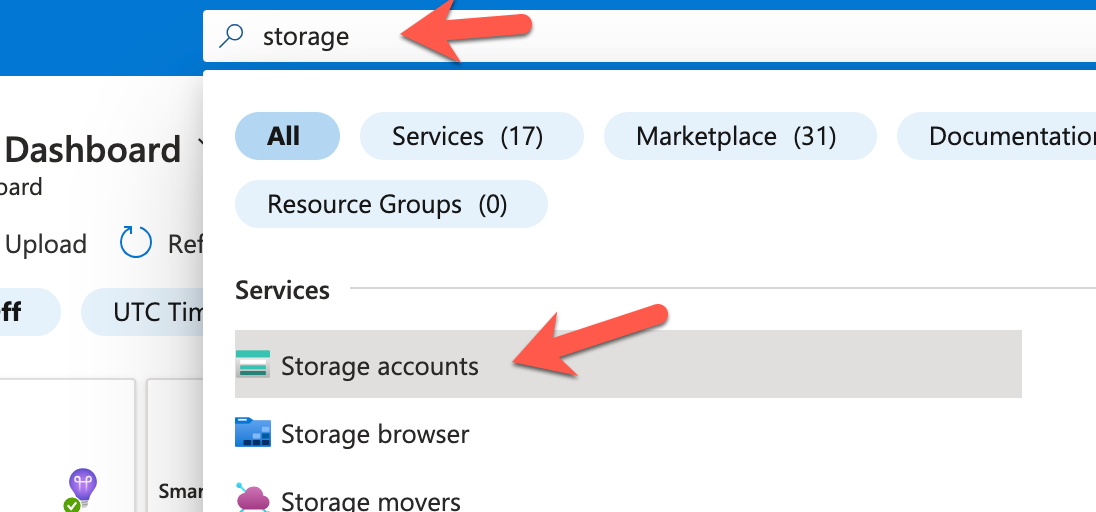Filter results by Resource Groups (0)
Image resolution: width=1096 pixels, height=512 pixels.
pyautogui.click(x=391, y=204)
